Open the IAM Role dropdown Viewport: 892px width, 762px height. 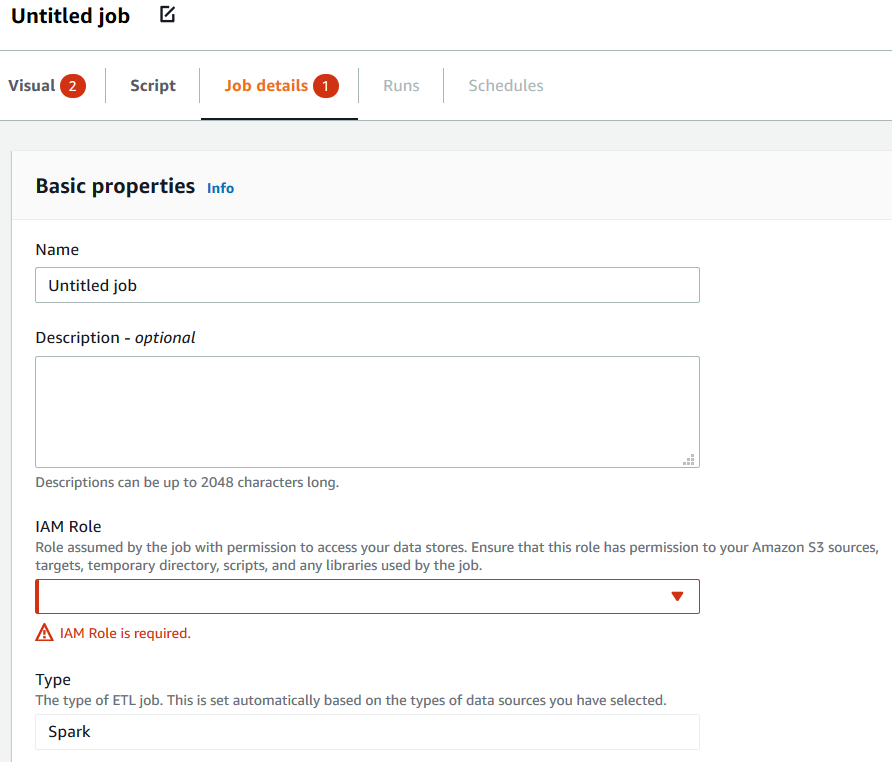[367, 596]
